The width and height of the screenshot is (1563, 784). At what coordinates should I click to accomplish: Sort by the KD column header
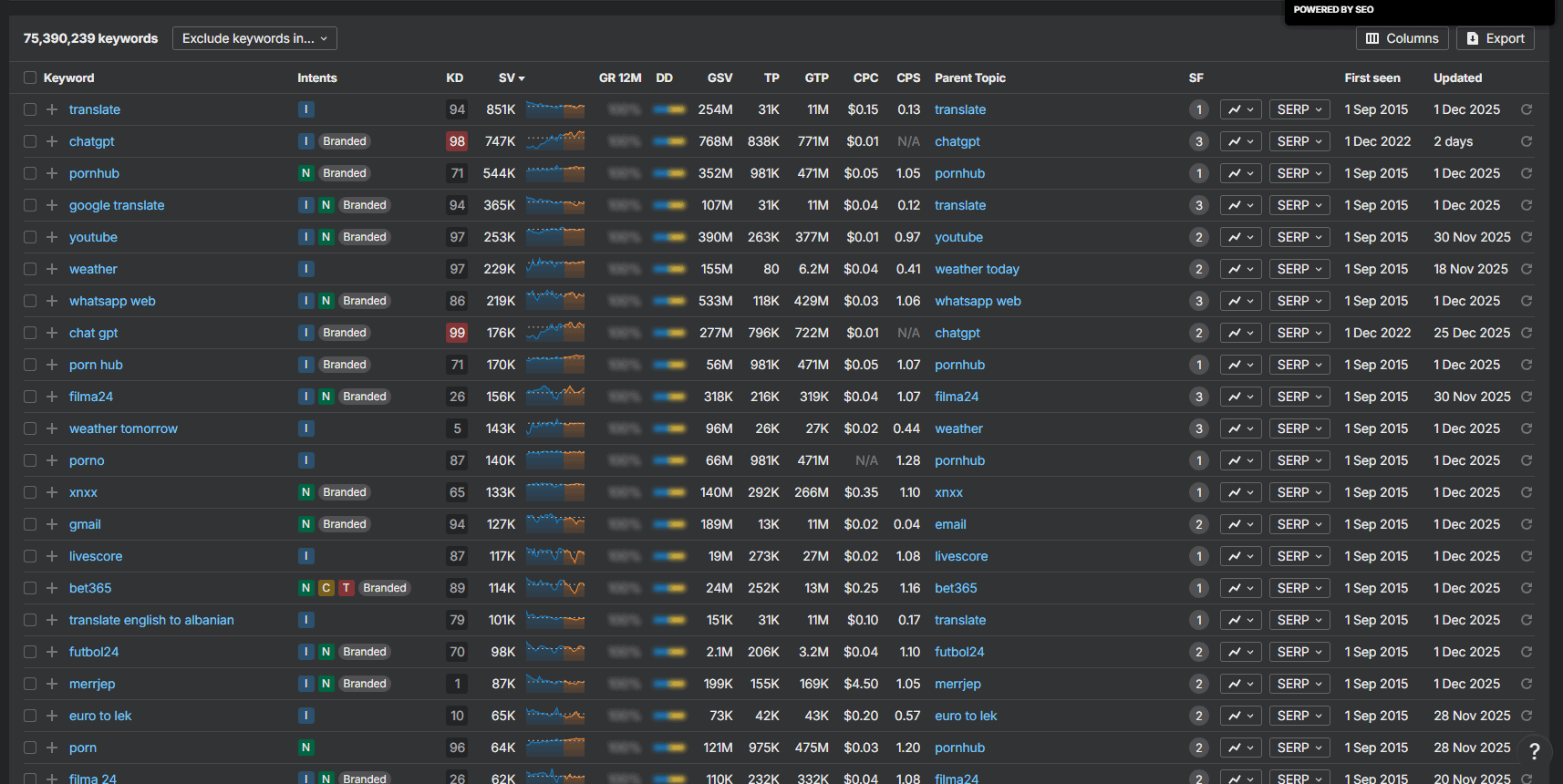(x=455, y=77)
